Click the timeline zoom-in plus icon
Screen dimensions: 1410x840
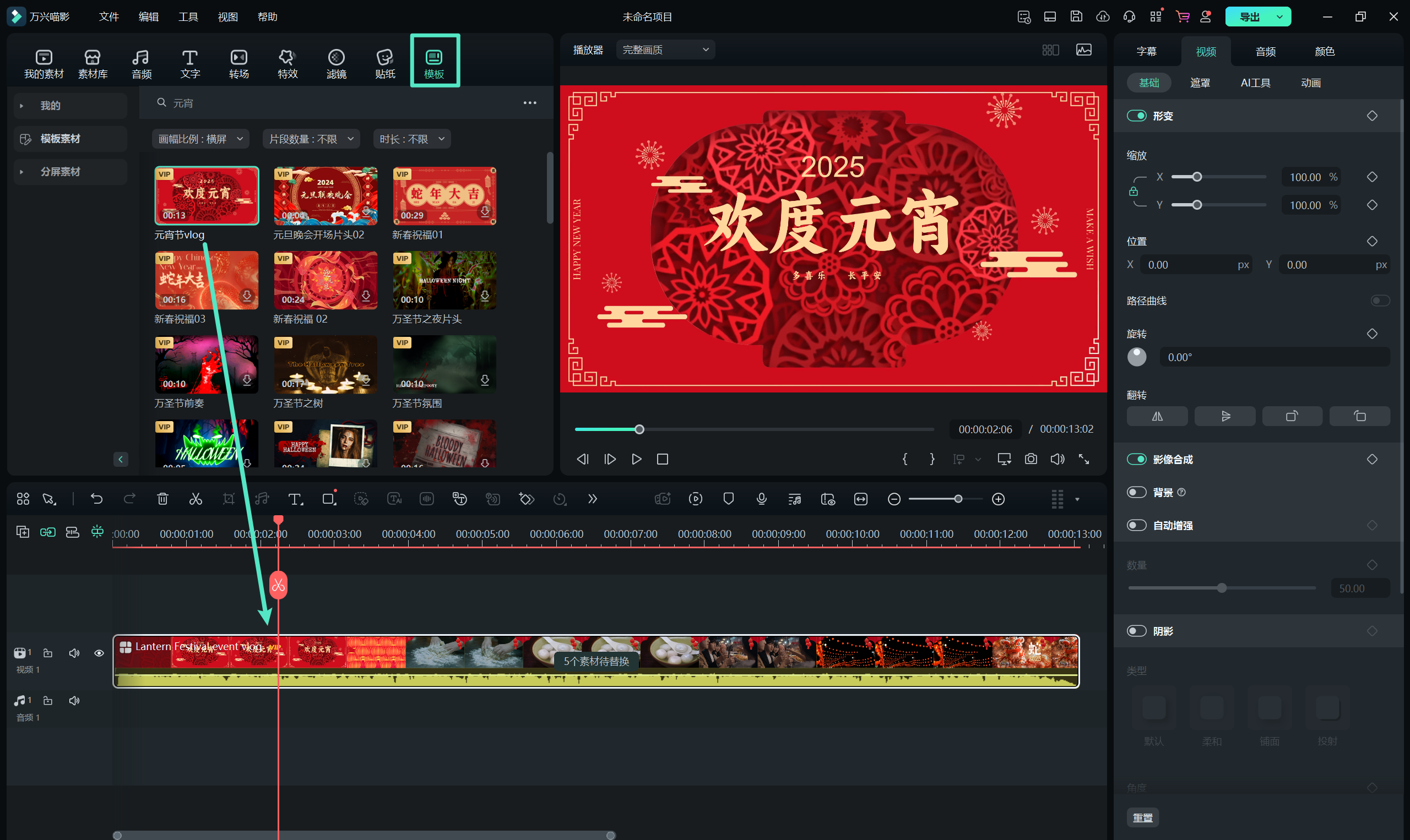pyautogui.click(x=999, y=499)
